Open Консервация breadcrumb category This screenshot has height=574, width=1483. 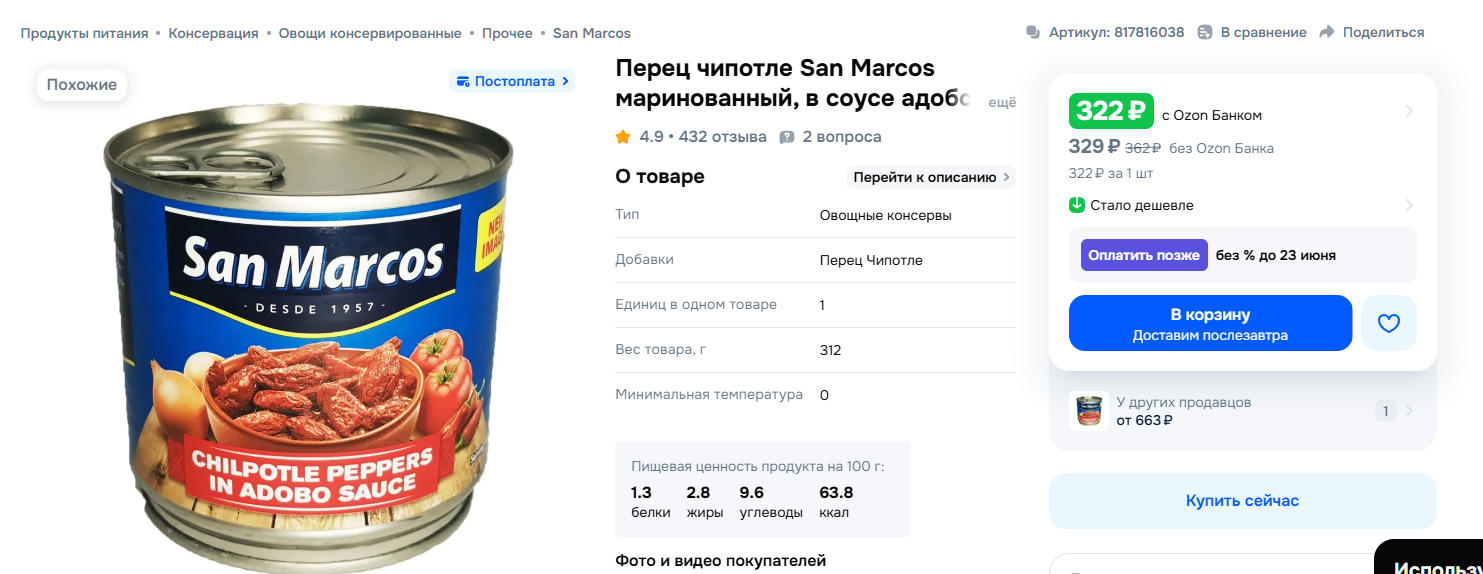(213, 33)
